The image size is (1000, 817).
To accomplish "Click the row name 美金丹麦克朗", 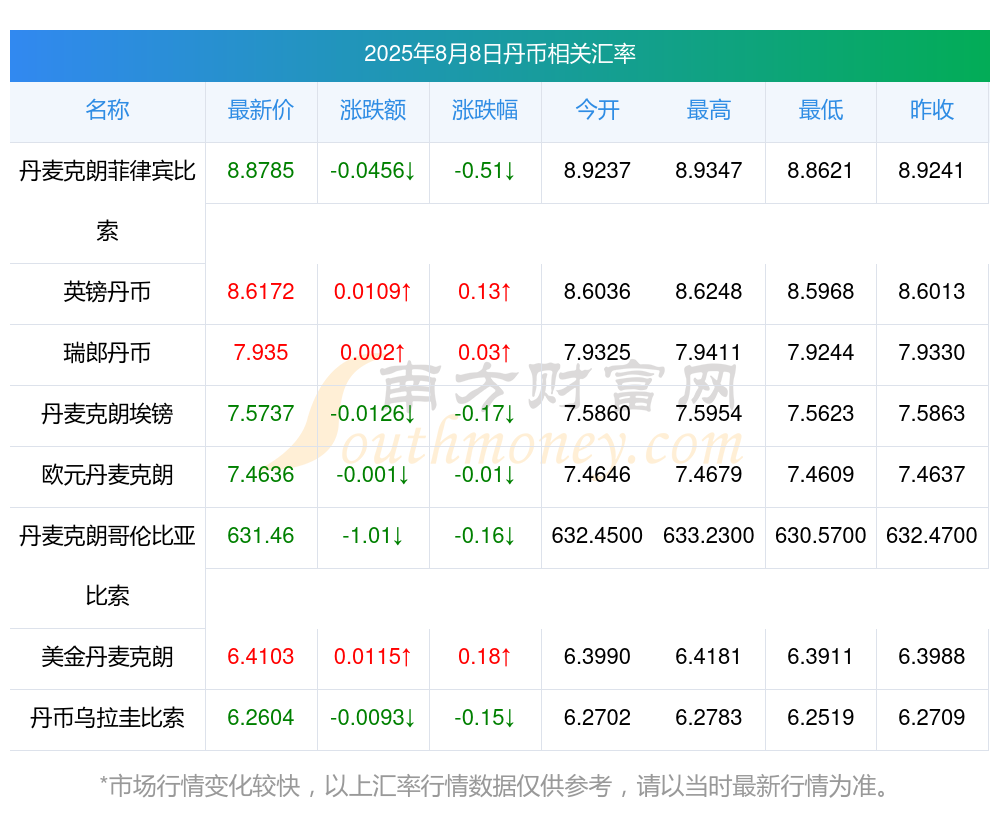I will [107, 657].
